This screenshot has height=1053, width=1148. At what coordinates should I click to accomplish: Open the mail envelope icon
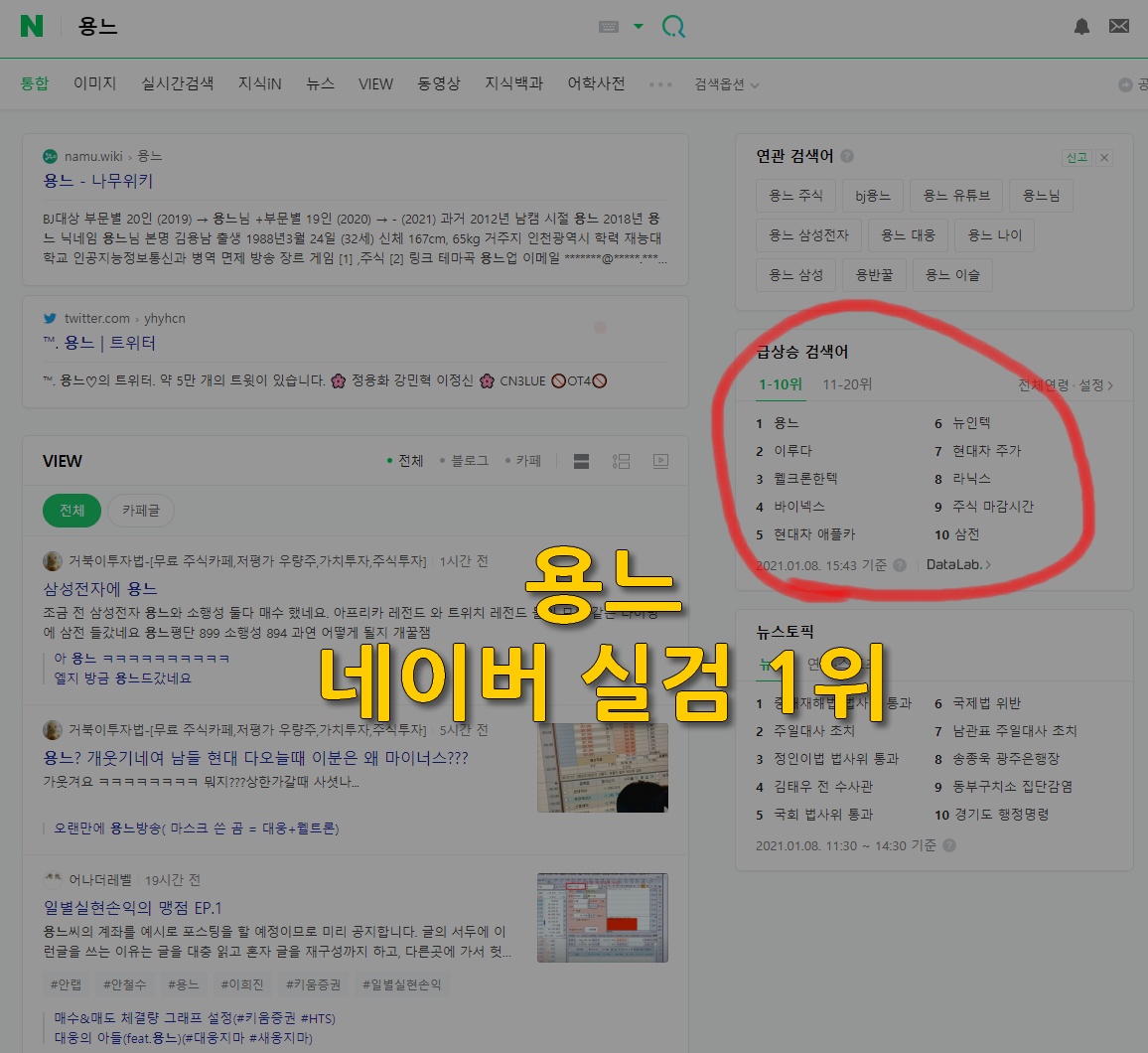1119,27
